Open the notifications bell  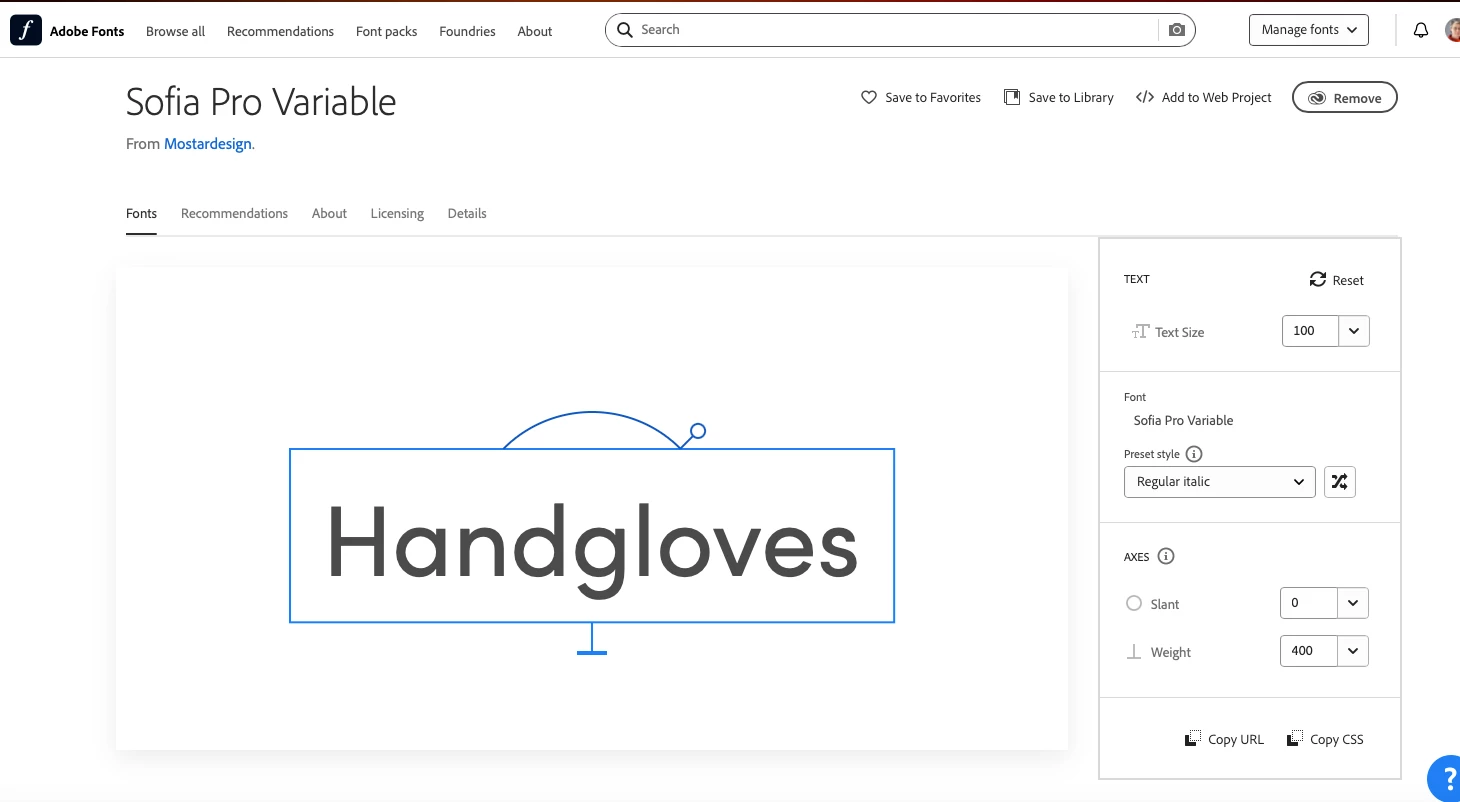pos(1421,30)
